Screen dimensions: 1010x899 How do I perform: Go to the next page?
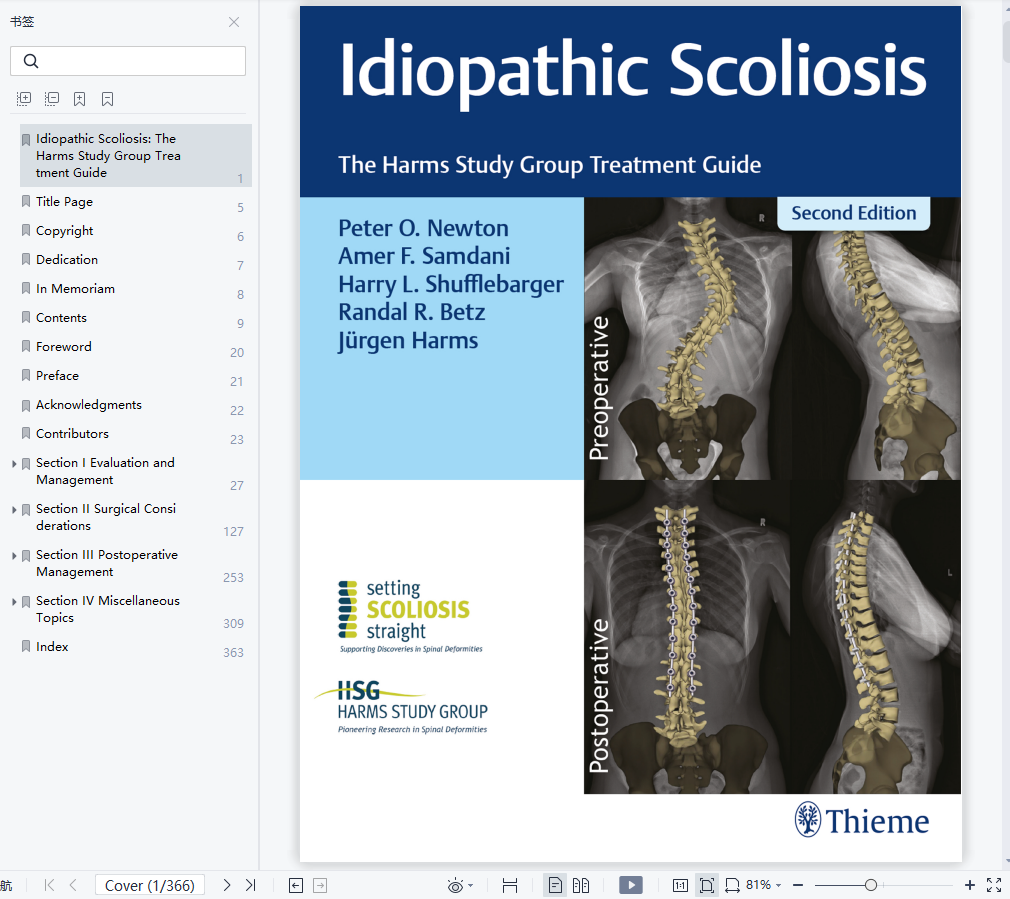coord(226,885)
